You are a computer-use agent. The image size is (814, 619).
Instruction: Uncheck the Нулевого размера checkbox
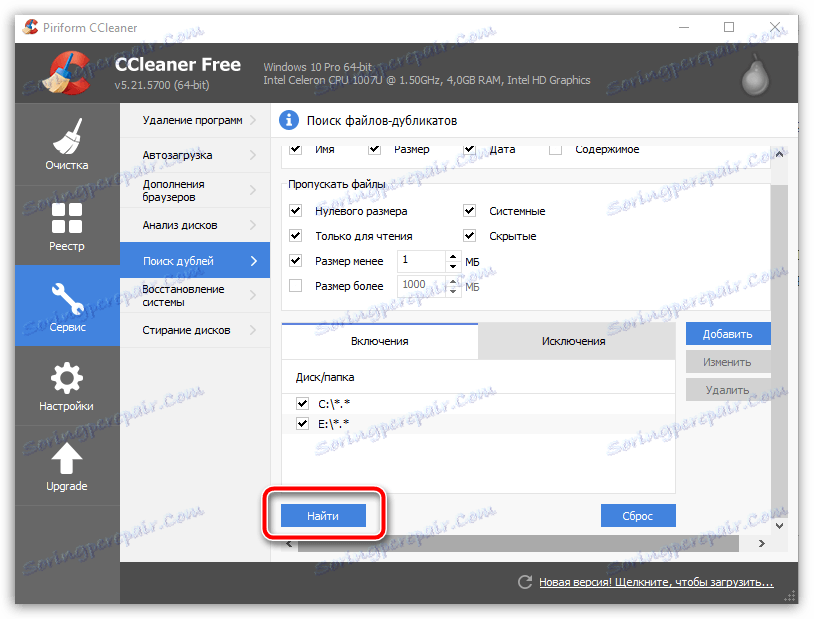[295, 211]
